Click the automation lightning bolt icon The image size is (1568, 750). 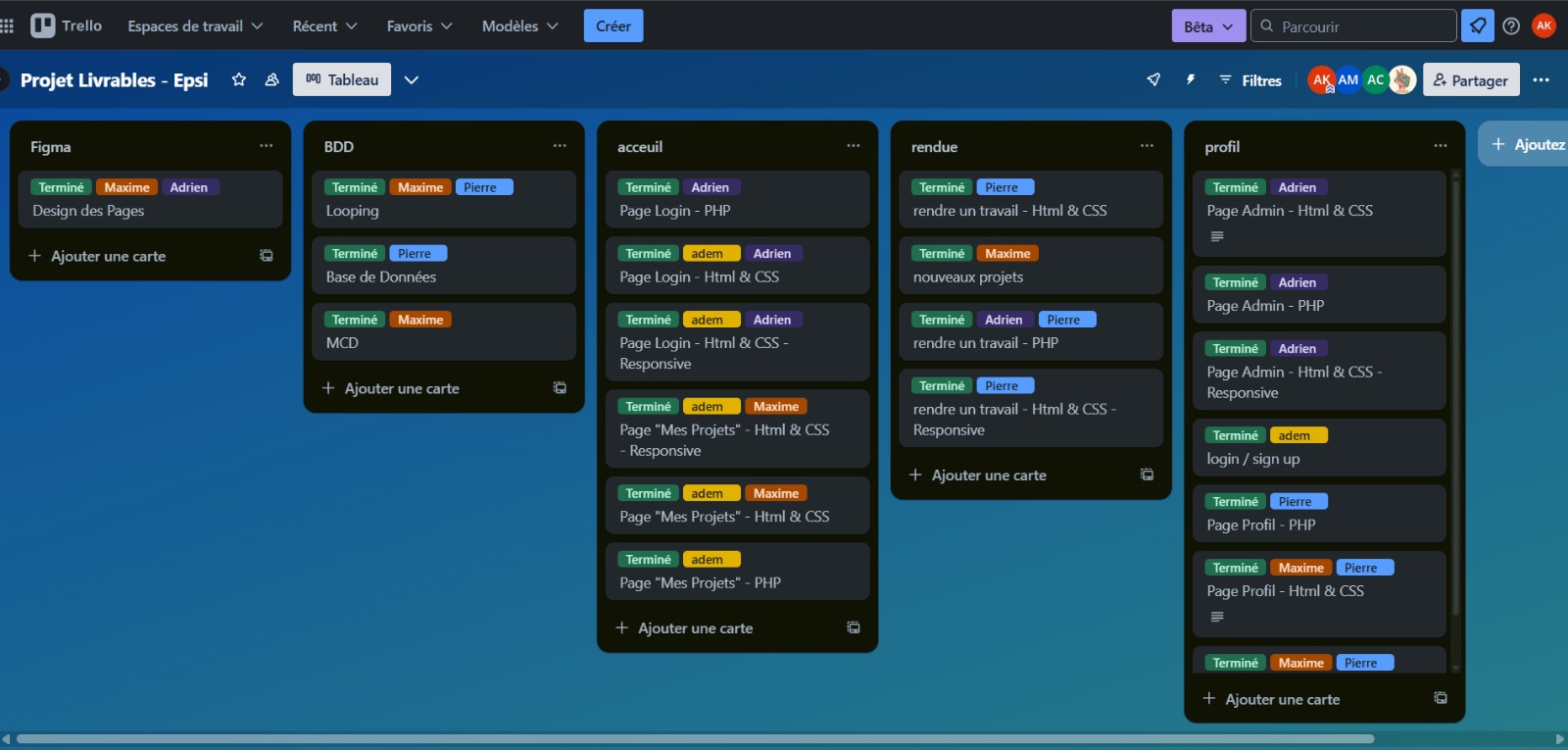tap(1191, 79)
